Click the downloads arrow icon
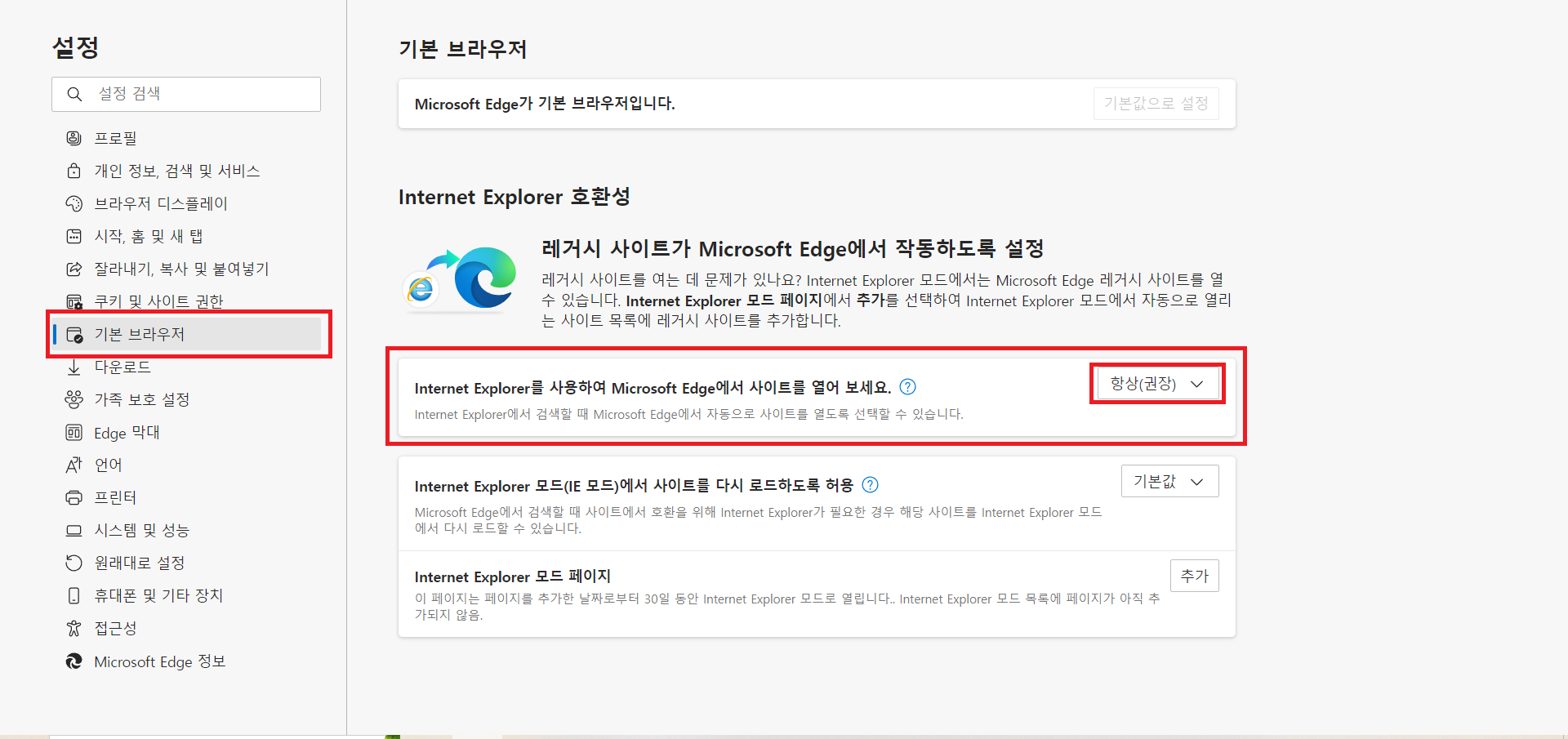The height and width of the screenshot is (739, 1568). 73,367
